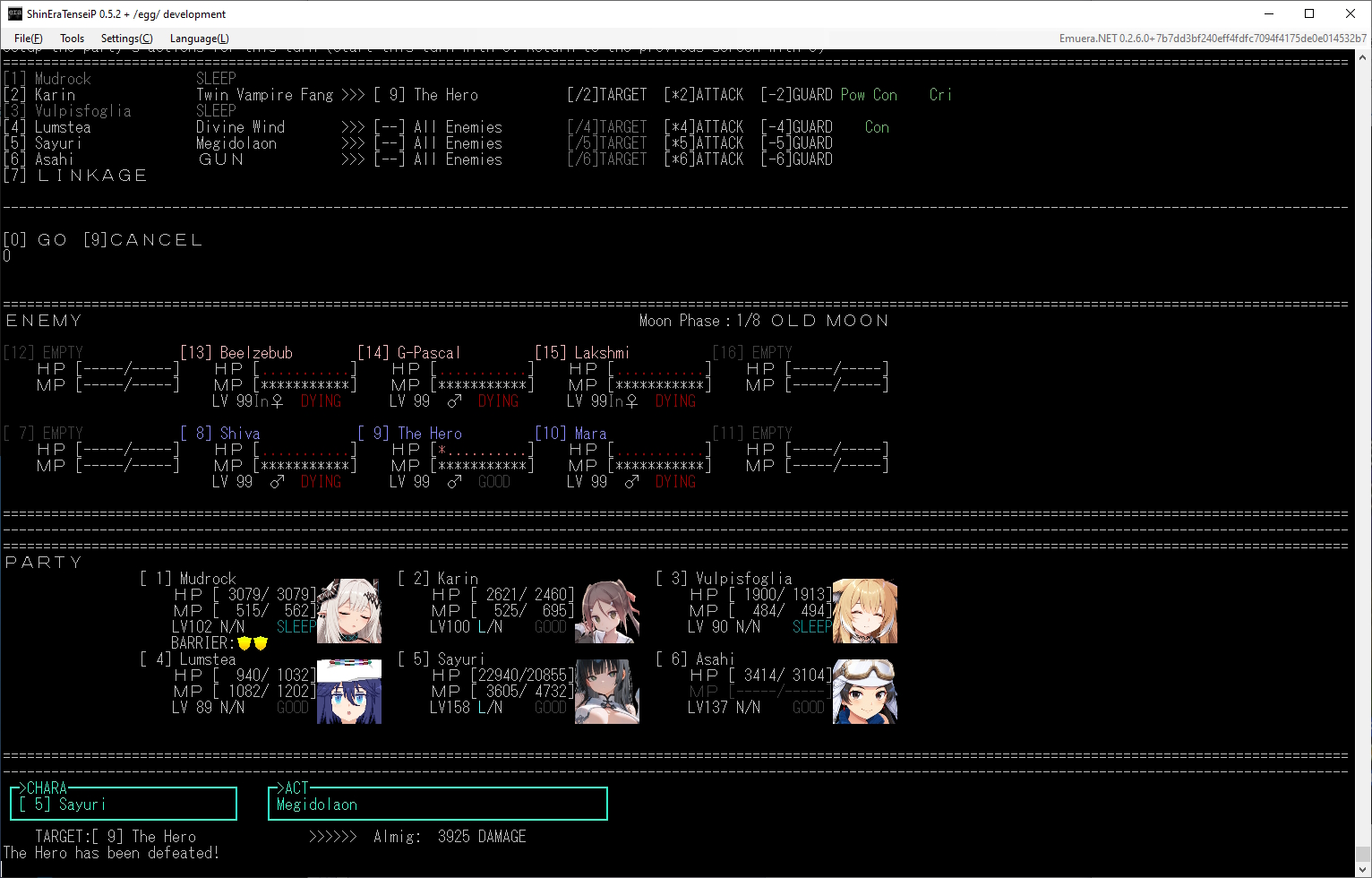Click Asahi's portrait thumbnail
The image size is (1372, 878).
(865, 692)
